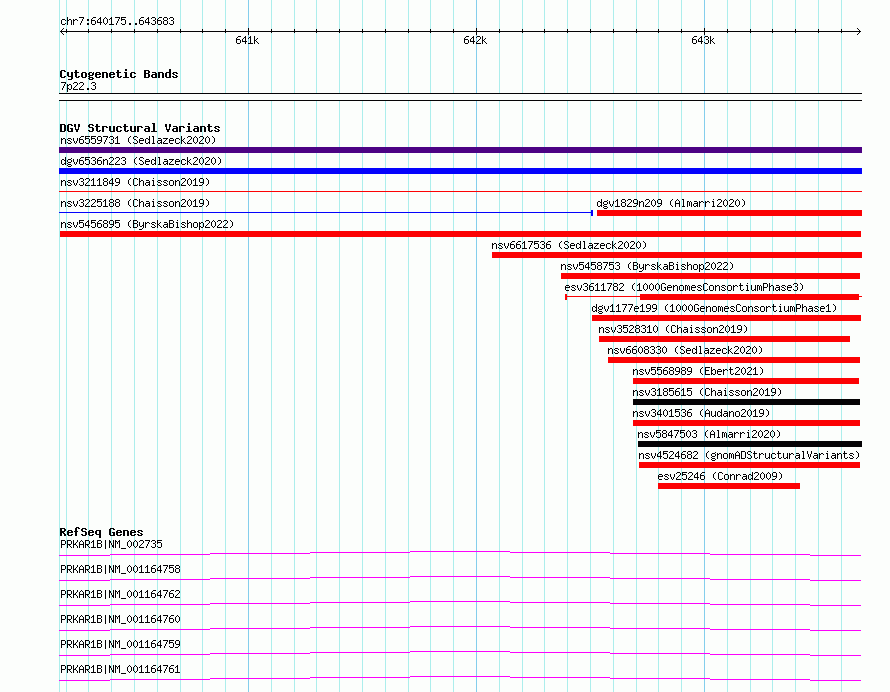Click nsv3401536 (Audano2019) variant label
Screen dimensions: 890x692
click(x=701, y=413)
